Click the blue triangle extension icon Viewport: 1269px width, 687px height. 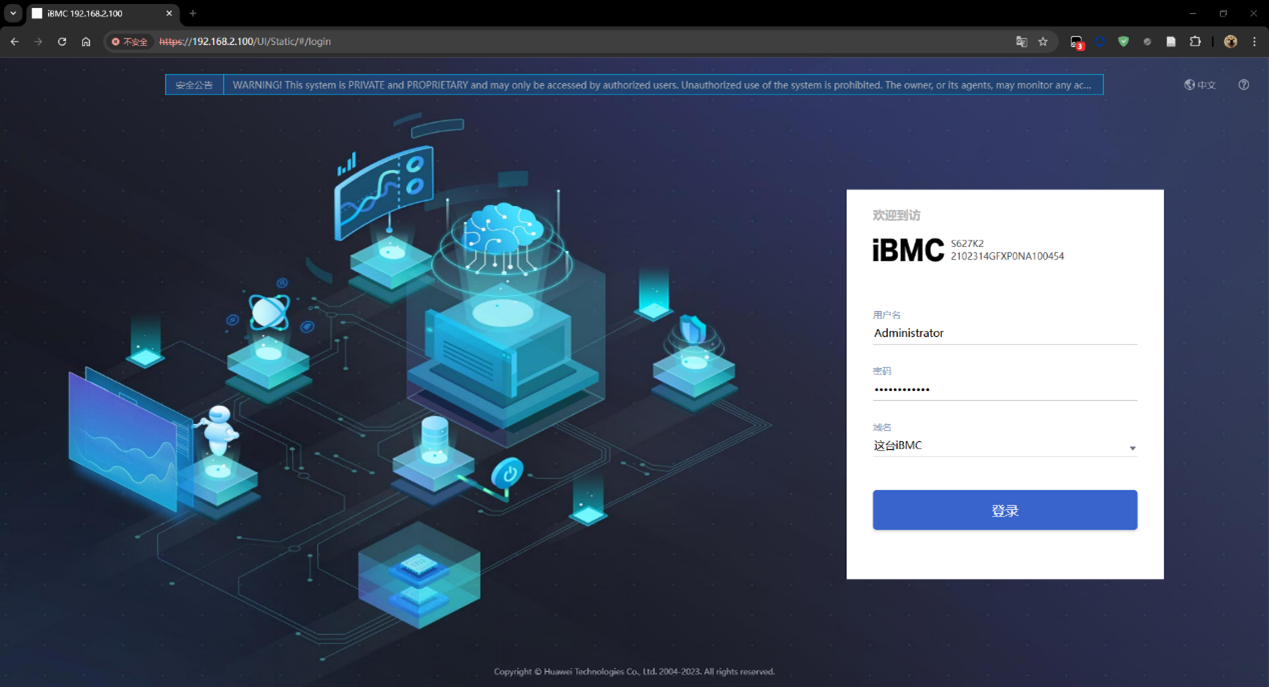(1100, 42)
